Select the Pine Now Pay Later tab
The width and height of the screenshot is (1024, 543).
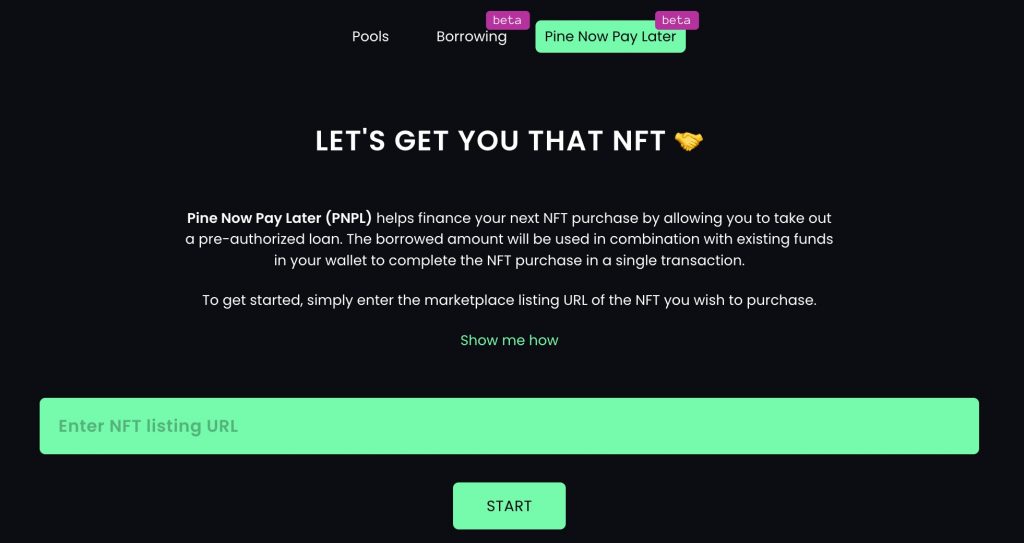point(611,37)
